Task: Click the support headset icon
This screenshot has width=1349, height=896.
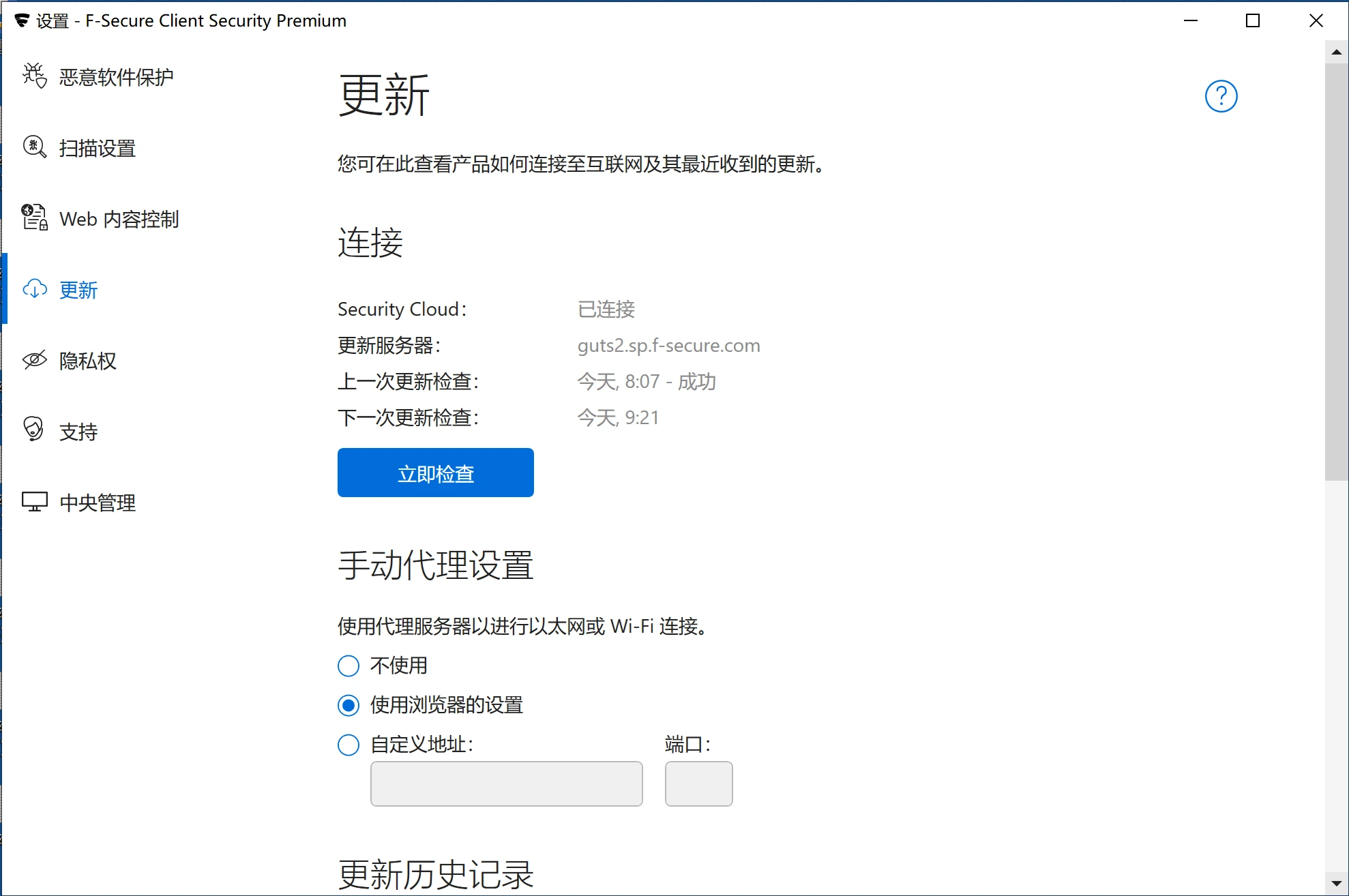Action: [x=33, y=430]
